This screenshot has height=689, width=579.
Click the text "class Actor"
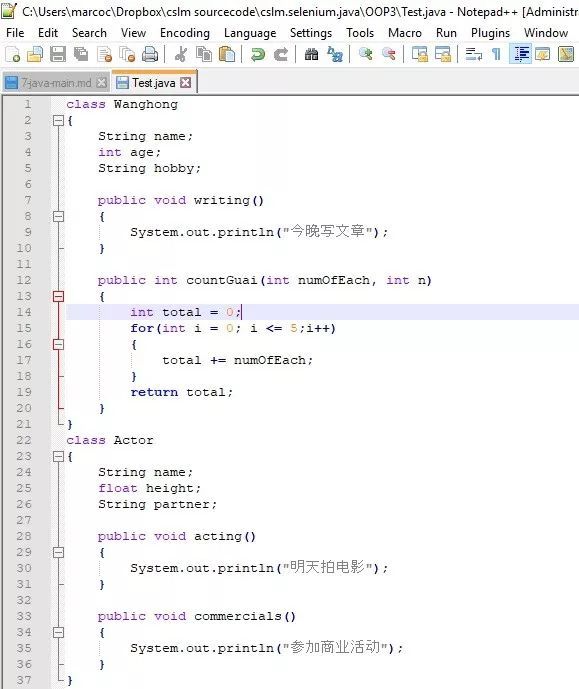[110, 440]
